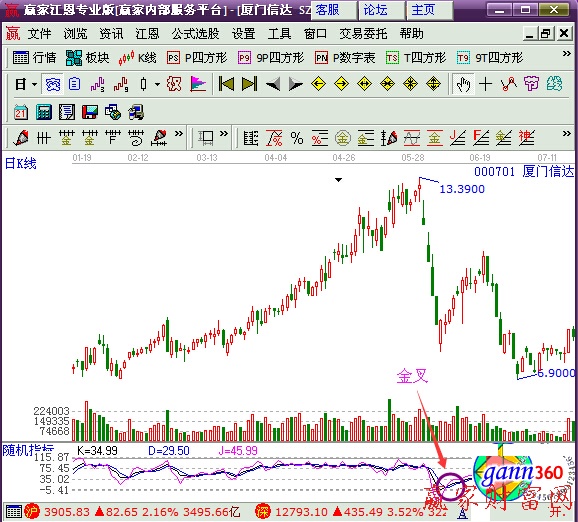Open the notepad icon
The height and width of the screenshot is (522, 578).
point(67,112)
